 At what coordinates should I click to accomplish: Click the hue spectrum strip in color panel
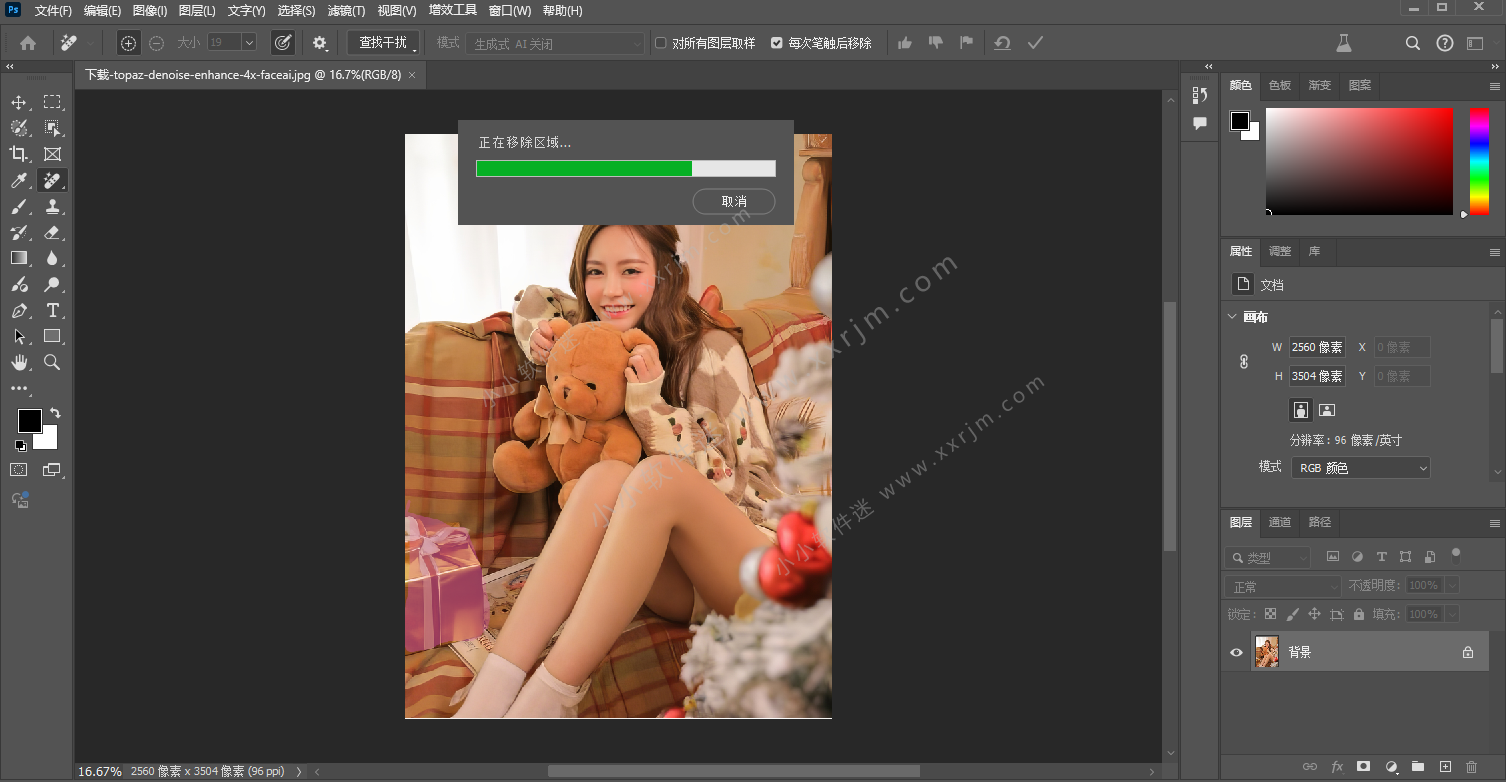point(1479,161)
